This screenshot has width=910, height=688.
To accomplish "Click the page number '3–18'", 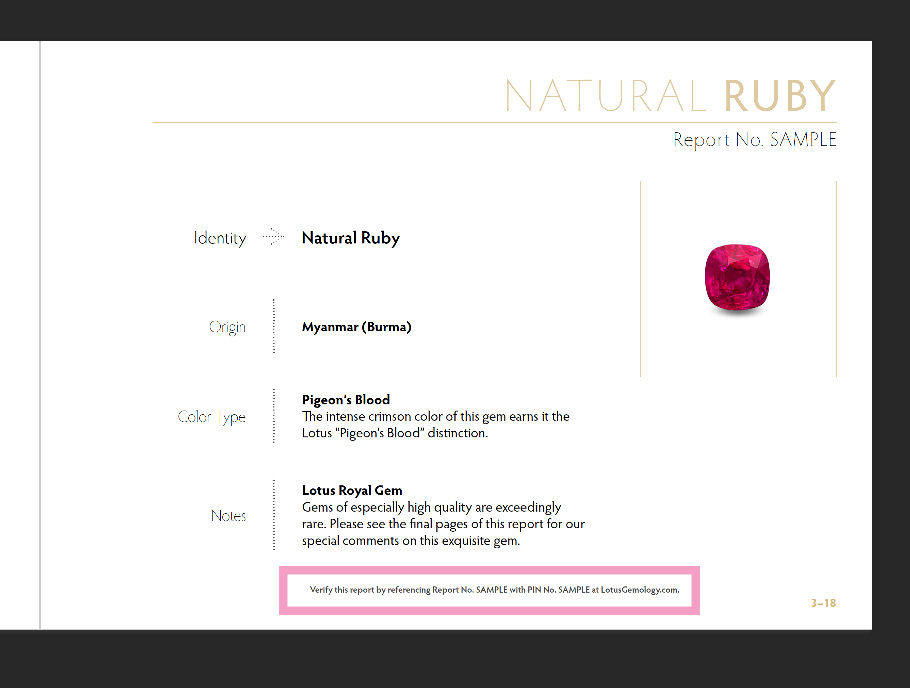I will click(824, 603).
